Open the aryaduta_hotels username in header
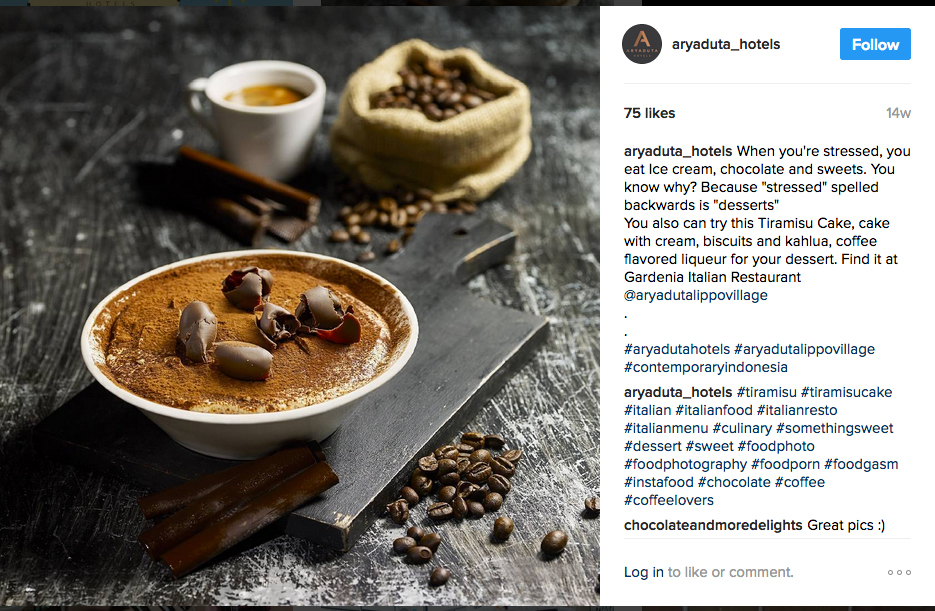The image size is (935, 611). click(x=726, y=44)
